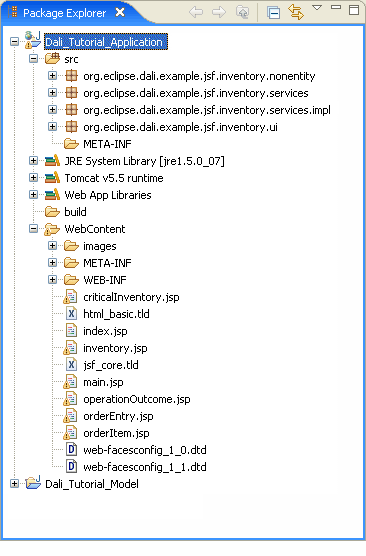Click the WebContent folder icon
This screenshot has height=556, width=366.
point(52,229)
